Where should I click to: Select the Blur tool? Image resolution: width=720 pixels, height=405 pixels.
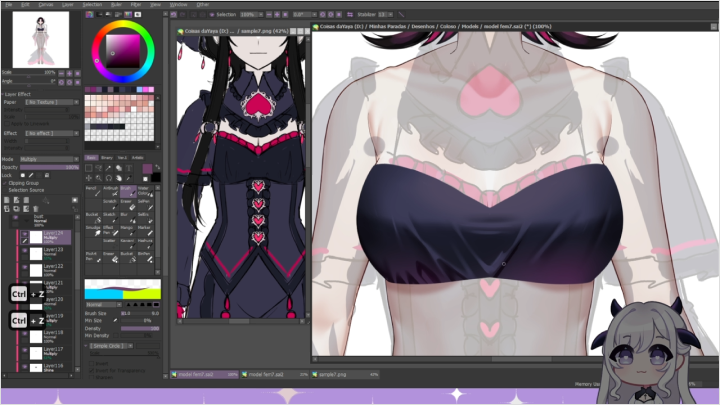click(128, 217)
